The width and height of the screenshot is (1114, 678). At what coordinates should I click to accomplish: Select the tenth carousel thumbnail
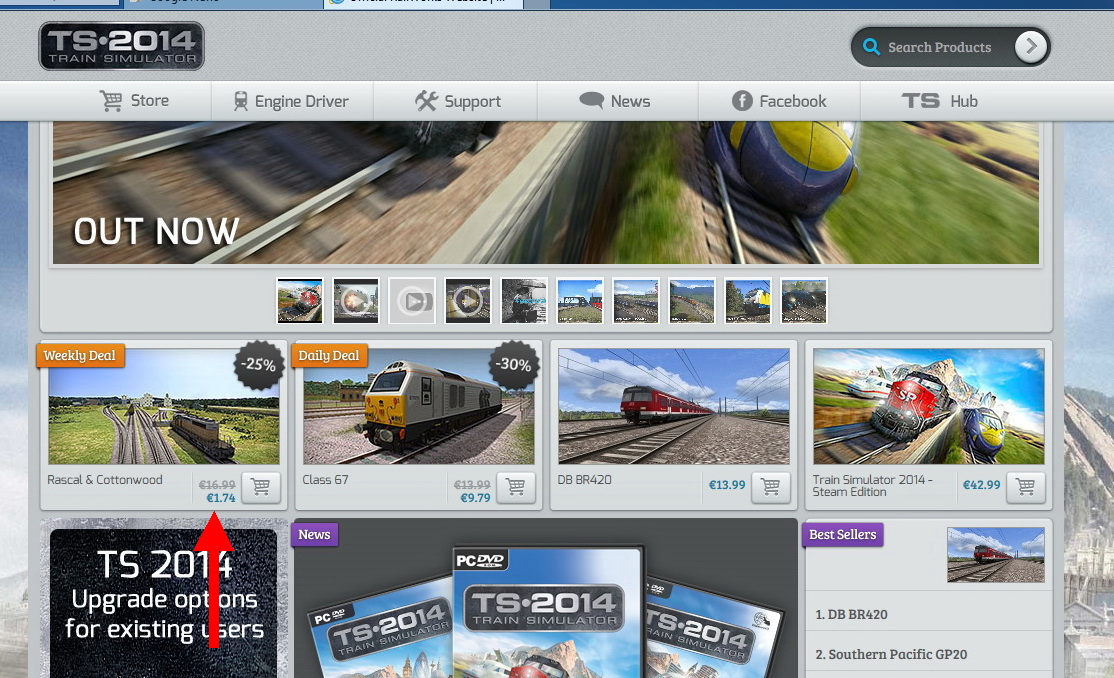(x=804, y=301)
